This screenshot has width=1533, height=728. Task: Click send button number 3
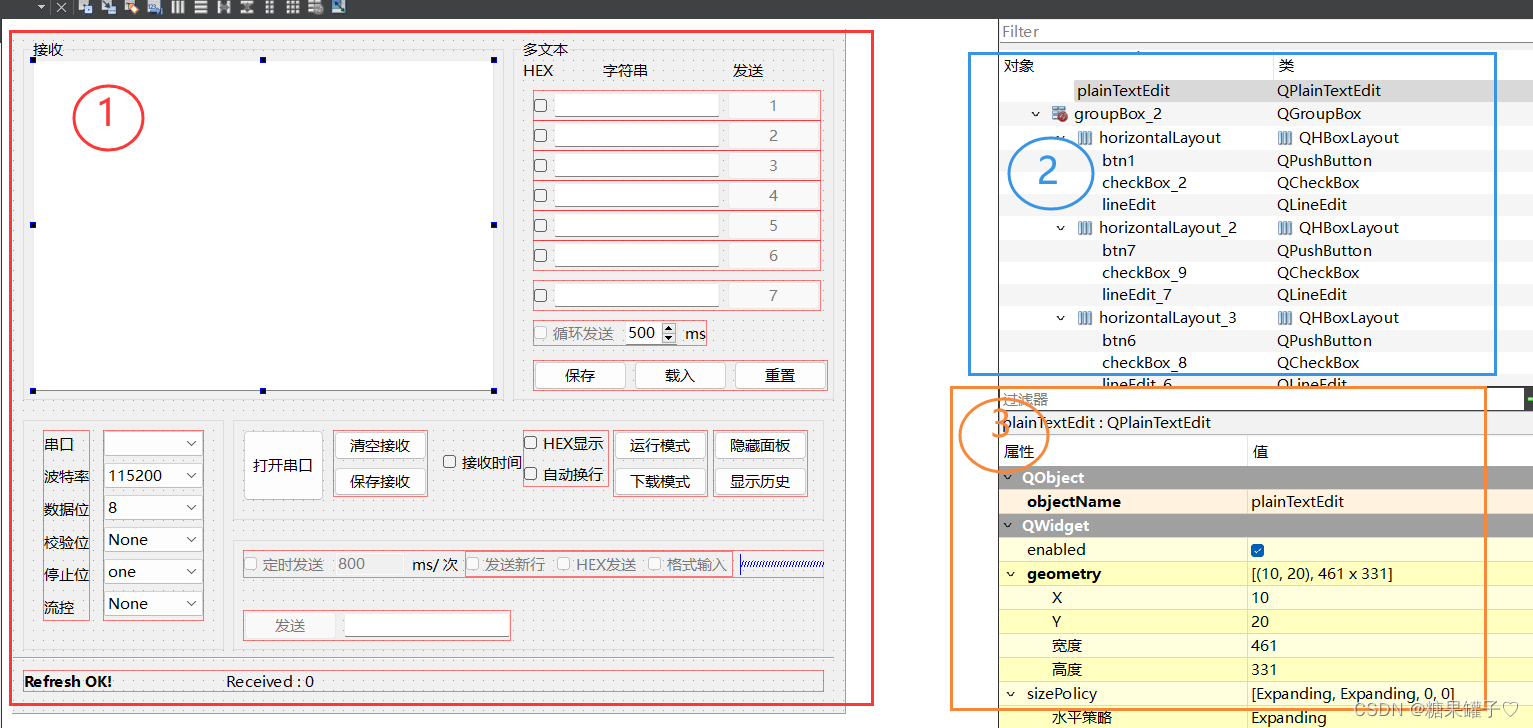tap(773, 165)
